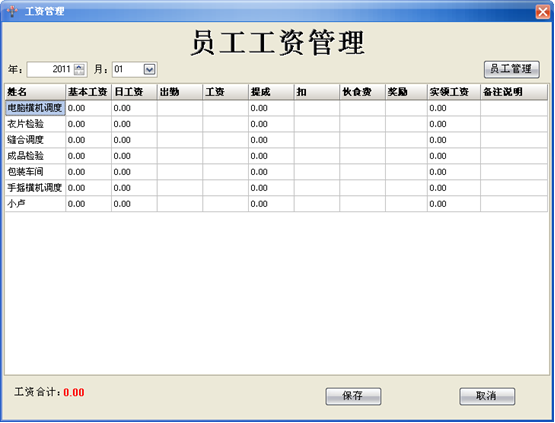Screen dimensions: 555x423
Task: Sort by 姓名 column header
Action: click(35, 92)
